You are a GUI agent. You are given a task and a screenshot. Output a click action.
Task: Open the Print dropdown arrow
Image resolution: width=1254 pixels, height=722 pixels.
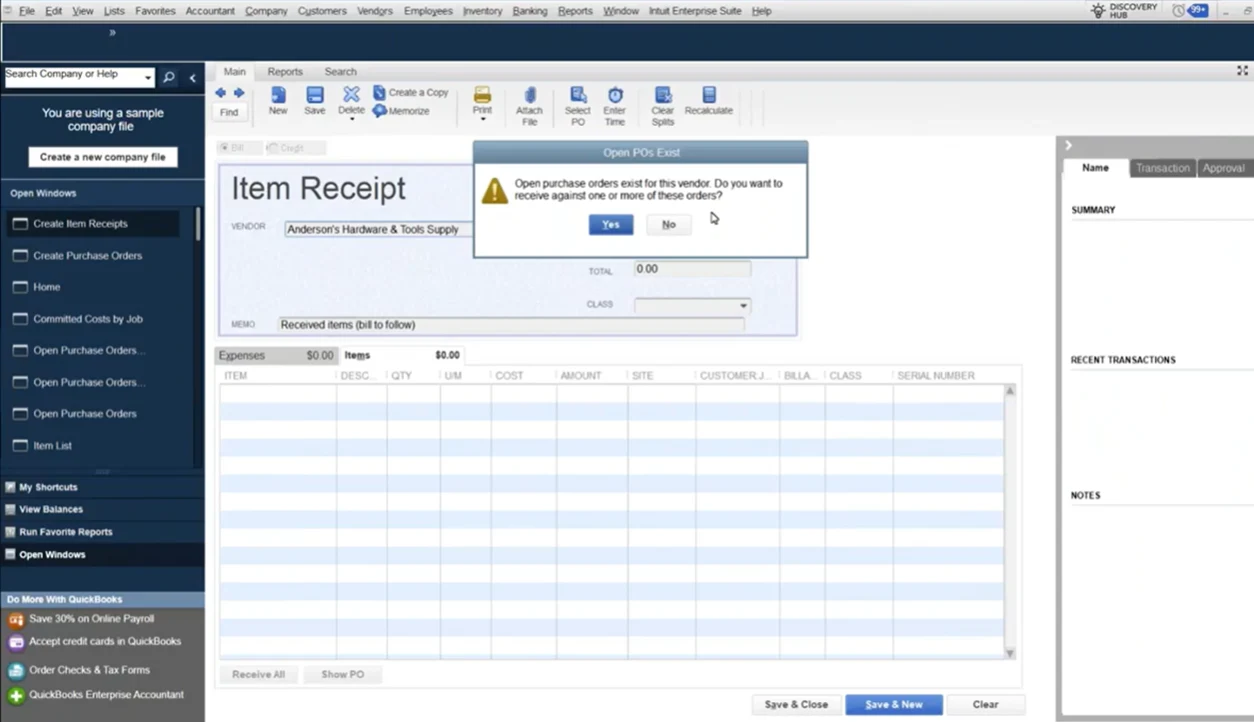click(482, 119)
